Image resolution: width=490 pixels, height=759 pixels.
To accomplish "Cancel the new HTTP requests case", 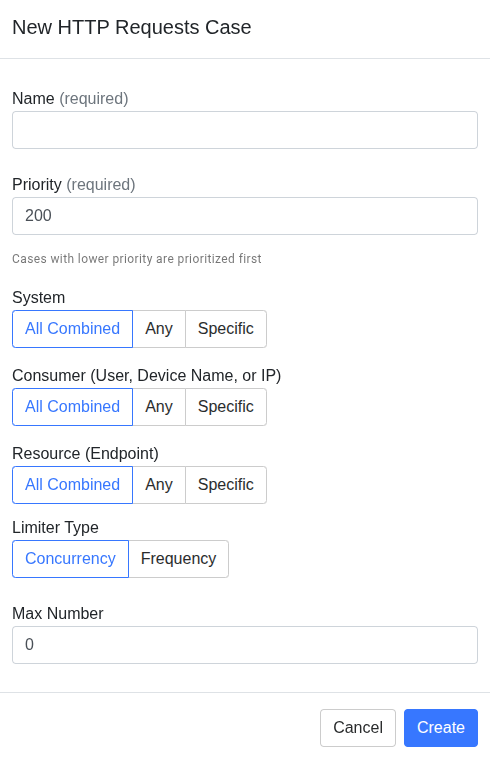I will click(358, 728).
